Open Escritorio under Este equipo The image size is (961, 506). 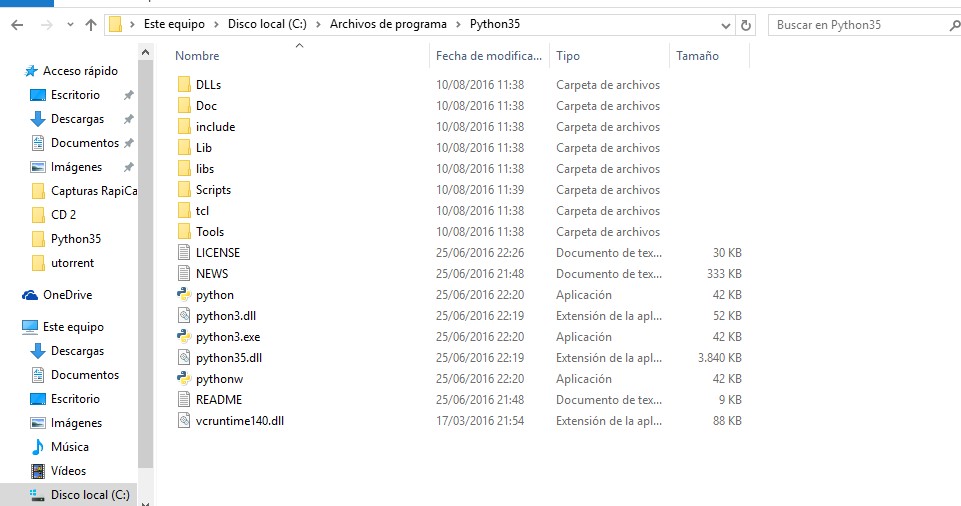[x=75, y=399]
